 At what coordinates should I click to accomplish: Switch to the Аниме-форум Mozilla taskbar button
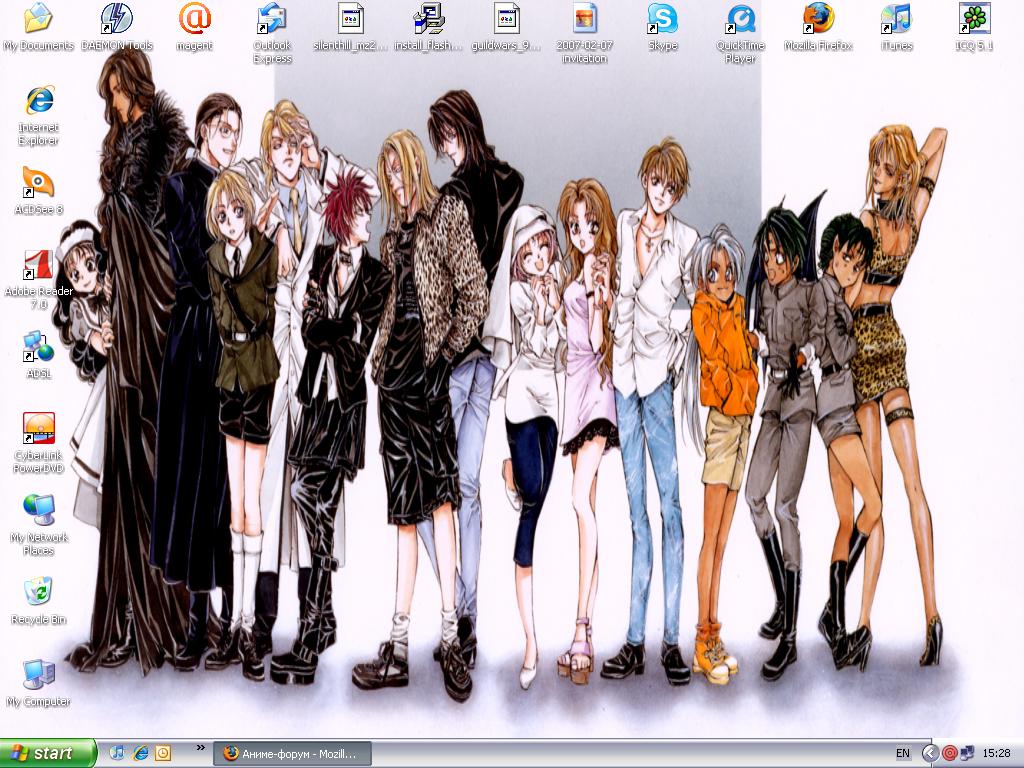293,754
